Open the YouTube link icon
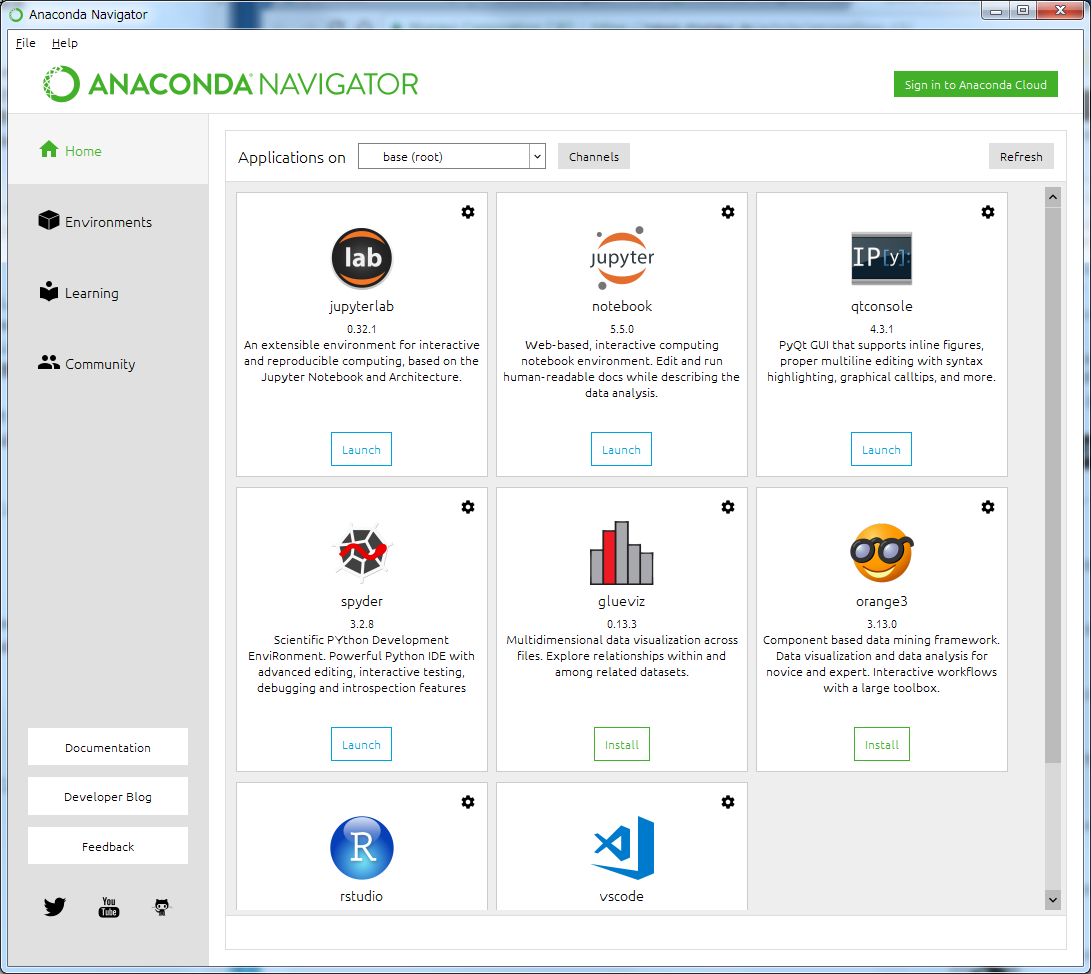Viewport: 1091px width, 974px height. click(x=109, y=907)
